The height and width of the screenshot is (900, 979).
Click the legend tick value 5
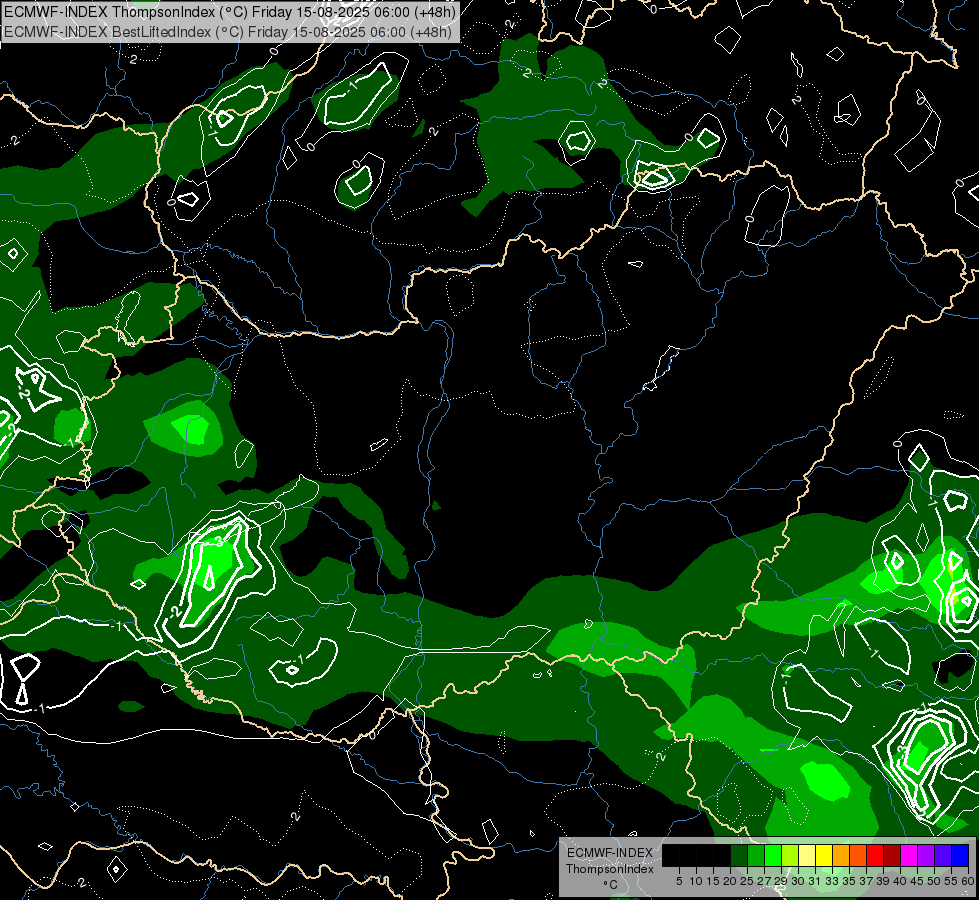coord(679,881)
